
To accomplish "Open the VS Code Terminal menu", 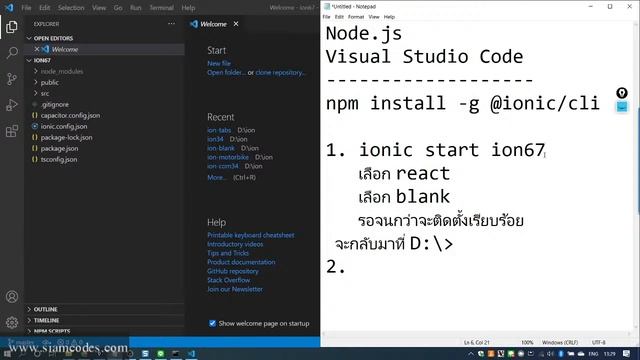I will coord(161,8).
